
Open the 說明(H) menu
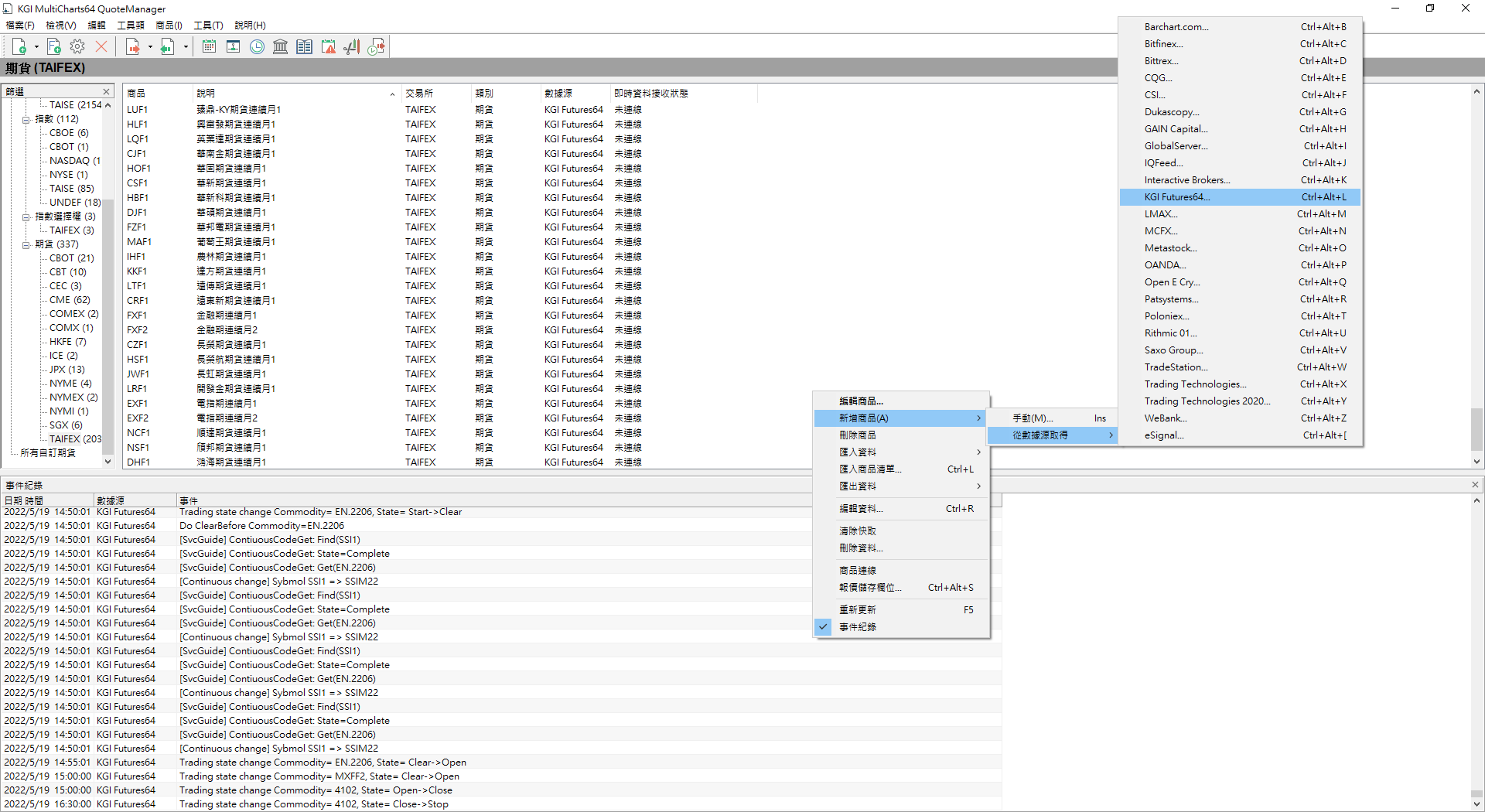[250, 26]
